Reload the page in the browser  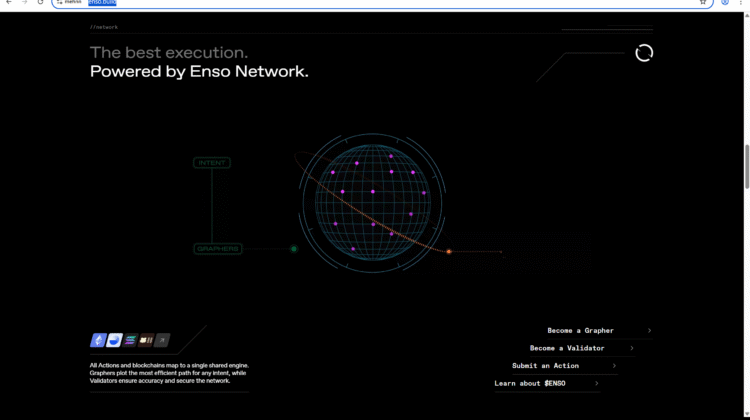click(x=39, y=3)
